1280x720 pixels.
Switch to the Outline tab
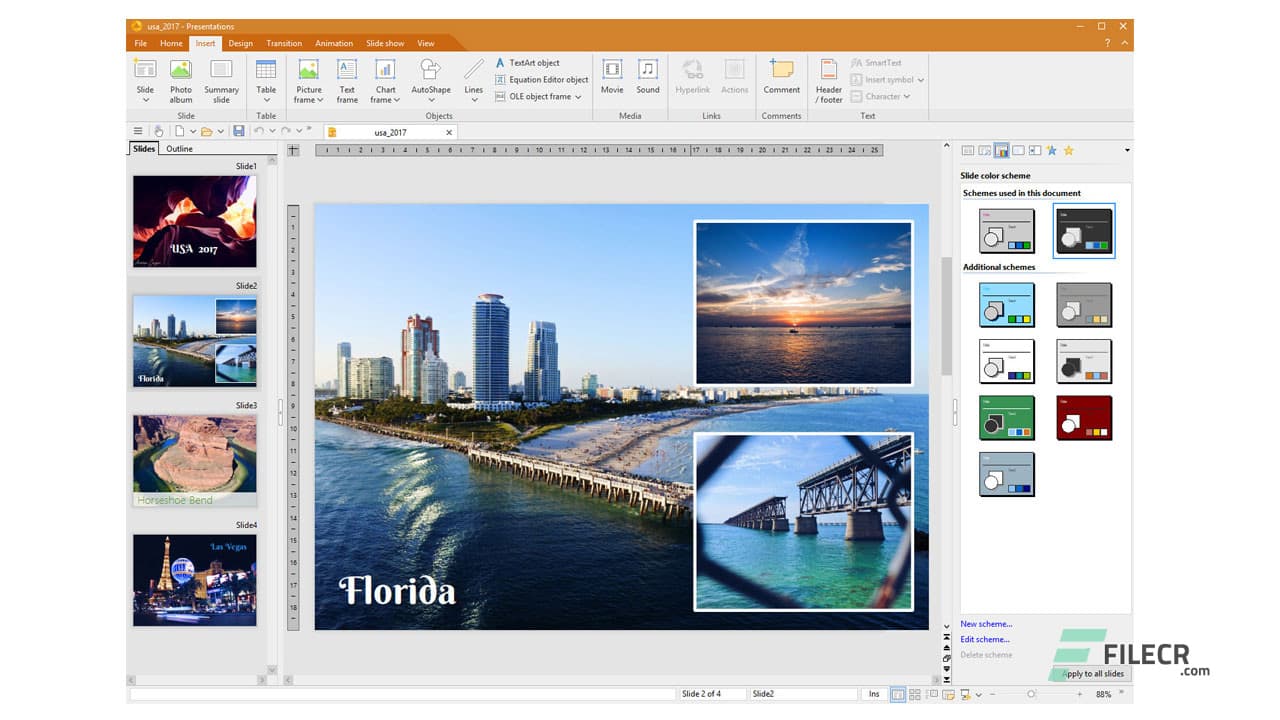(x=180, y=149)
